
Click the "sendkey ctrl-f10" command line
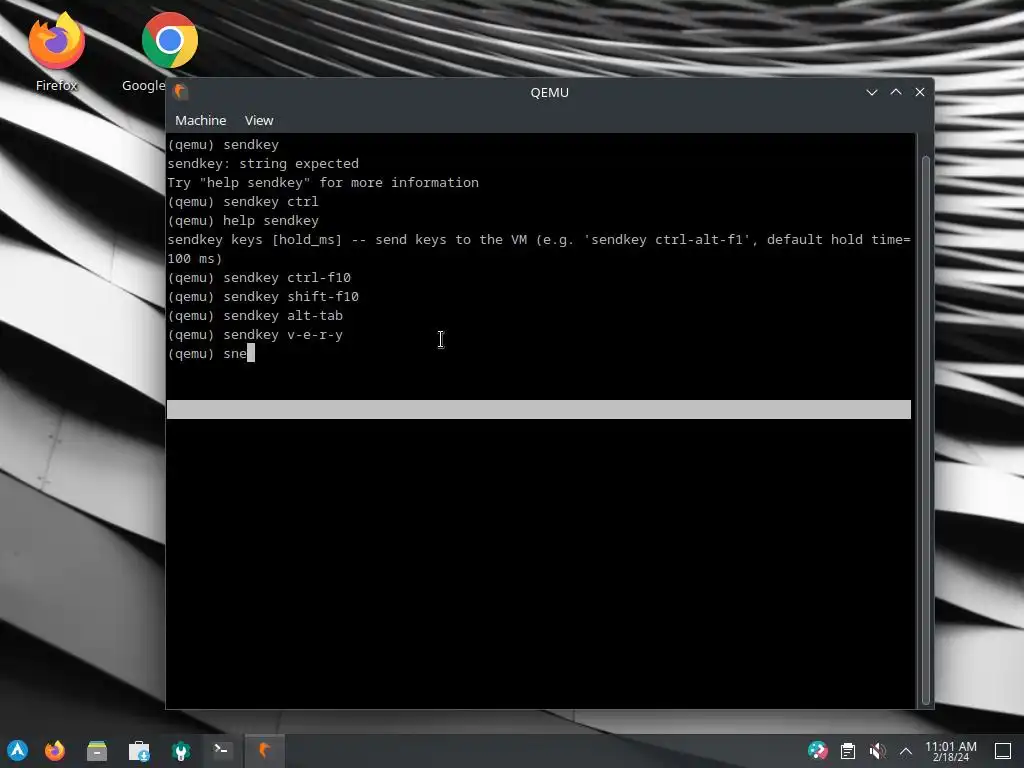coord(259,278)
